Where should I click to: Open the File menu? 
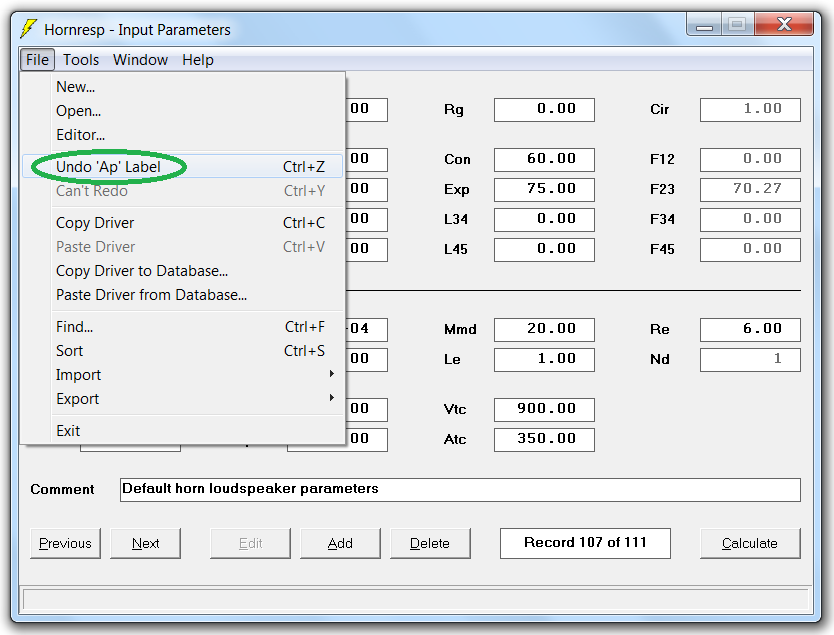click(x=37, y=60)
